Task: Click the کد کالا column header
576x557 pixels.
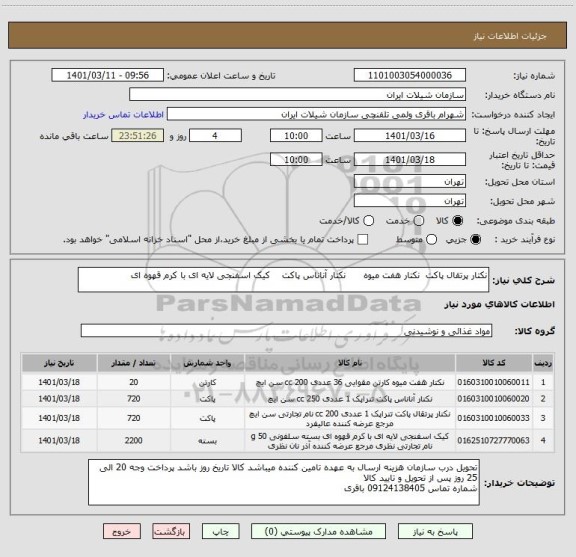Action: click(x=494, y=363)
